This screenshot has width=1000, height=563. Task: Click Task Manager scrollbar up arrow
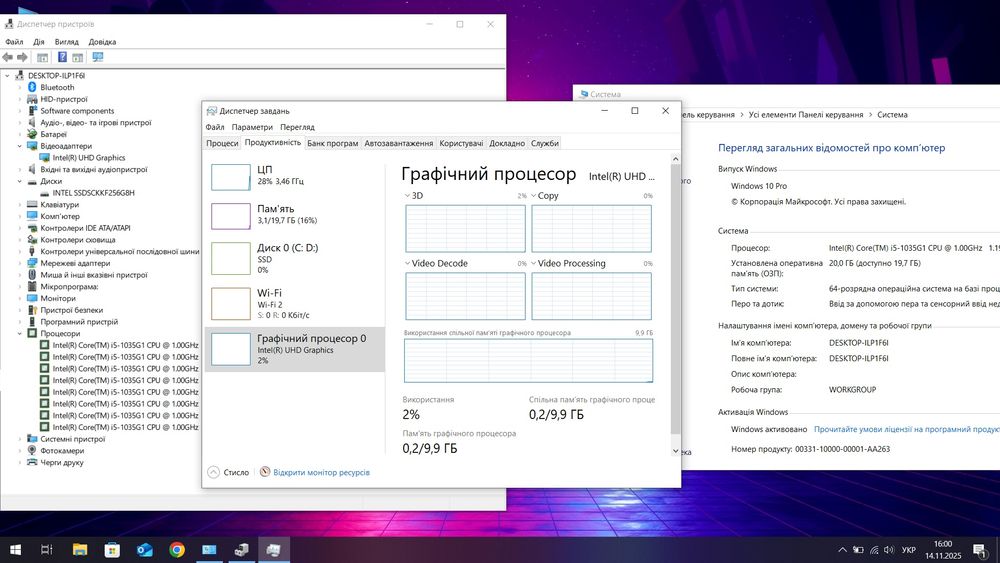(675, 159)
